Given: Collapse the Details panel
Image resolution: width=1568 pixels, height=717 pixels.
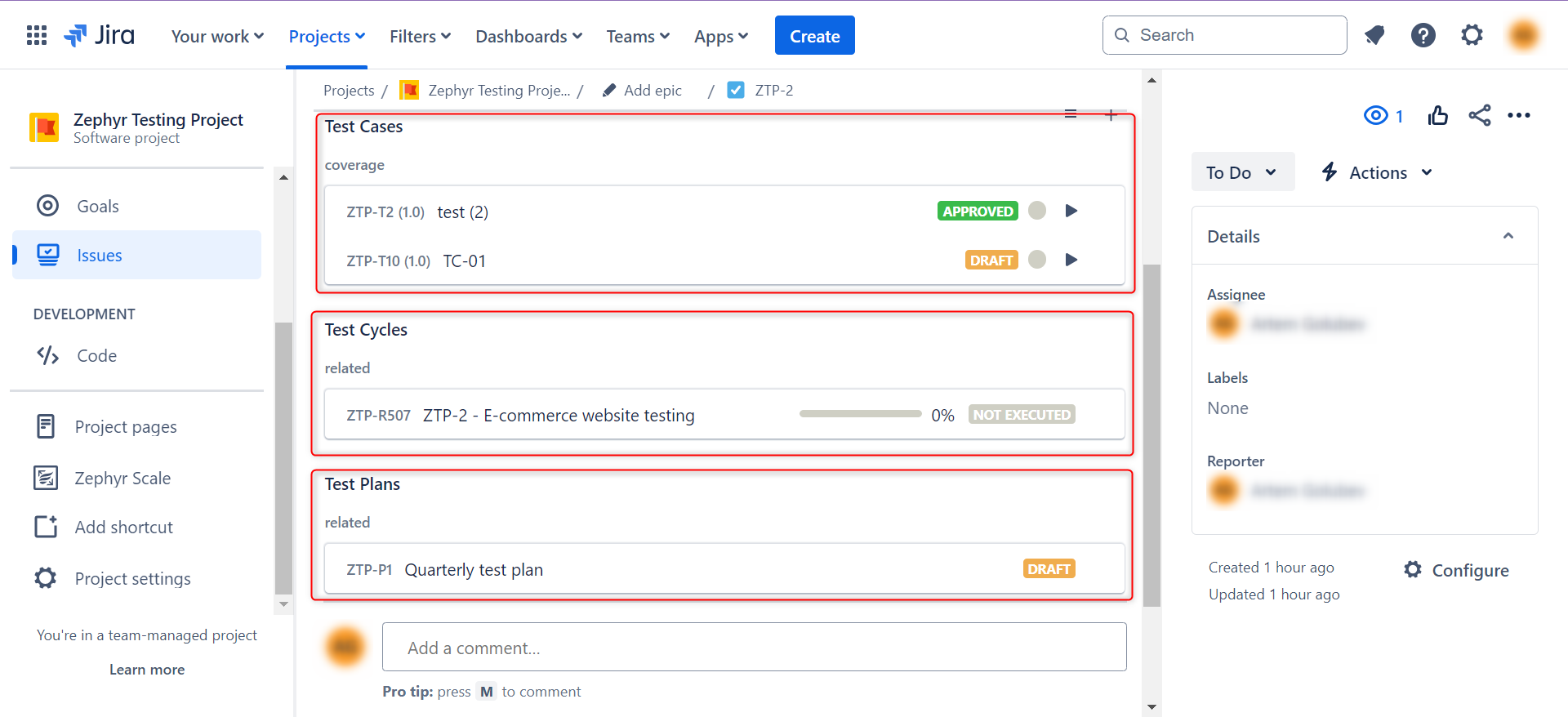Looking at the screenshot, I should pos(1508,236).
